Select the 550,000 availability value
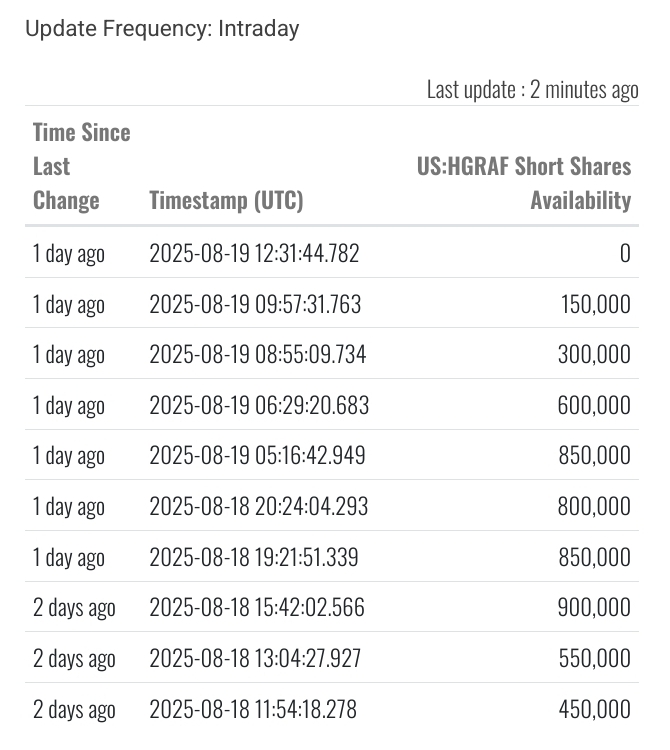The width and height of the screenshot is (670, 750). tap(595, 658)
